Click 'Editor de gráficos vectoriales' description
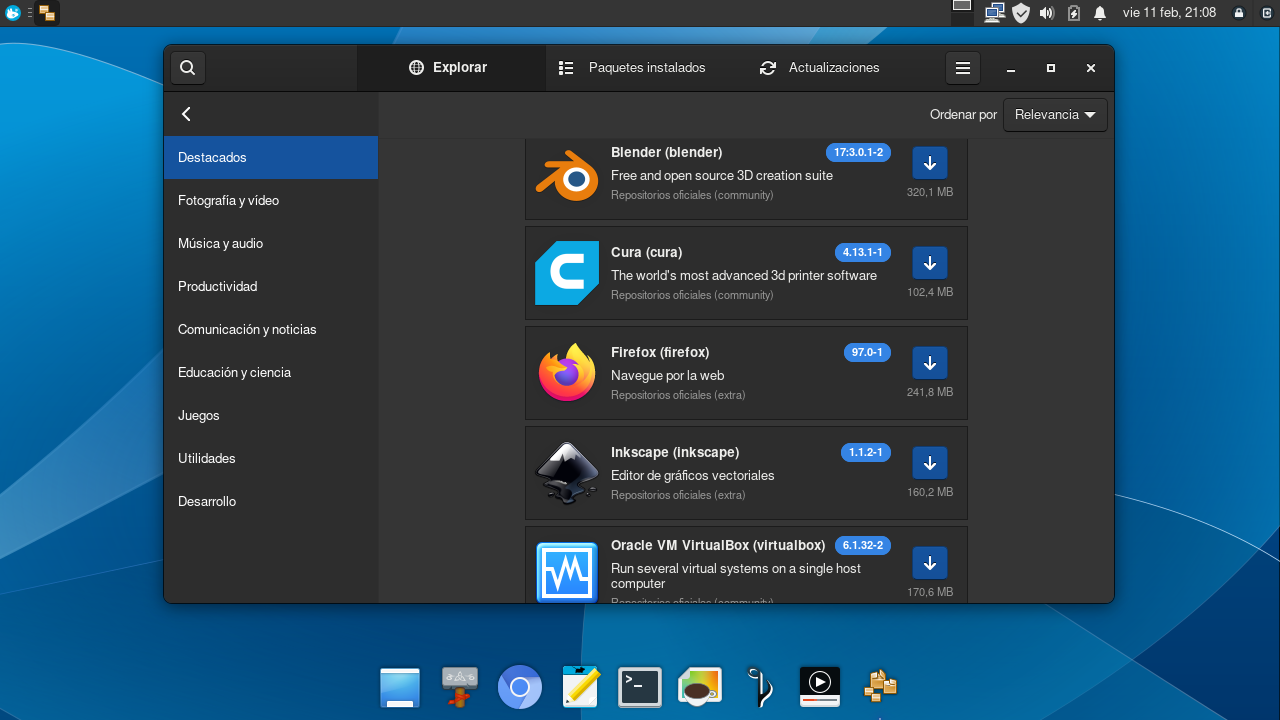Viewport: 1280px width, 720px height. (x=693, y=476)
